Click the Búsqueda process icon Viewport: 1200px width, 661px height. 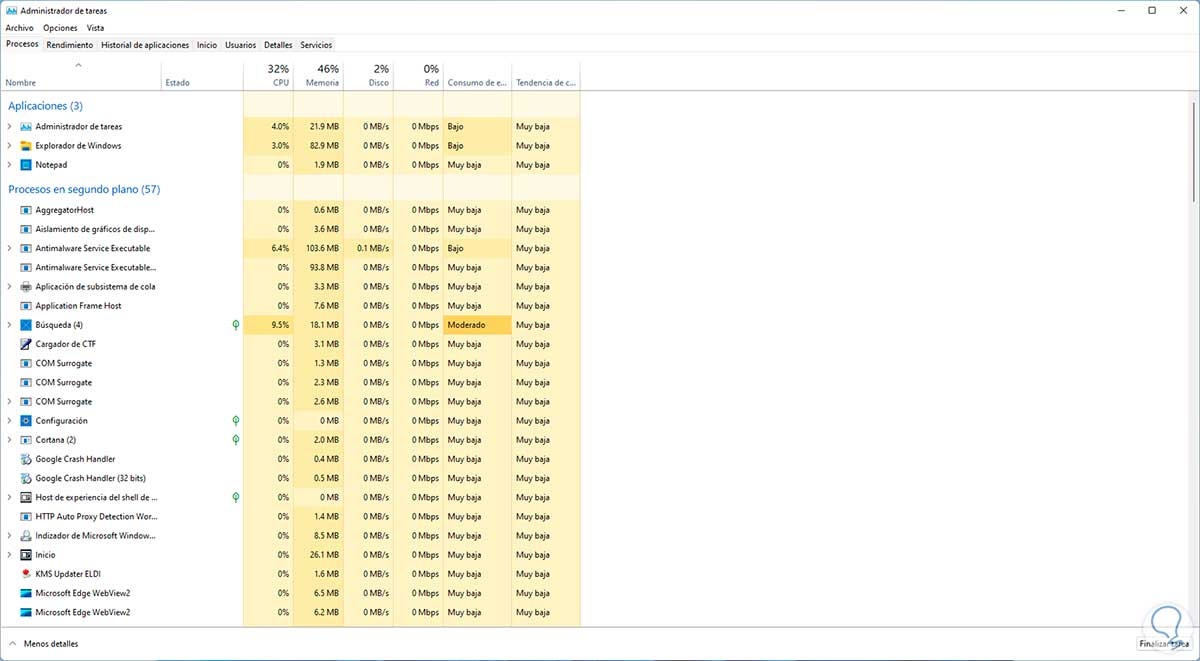26,325
